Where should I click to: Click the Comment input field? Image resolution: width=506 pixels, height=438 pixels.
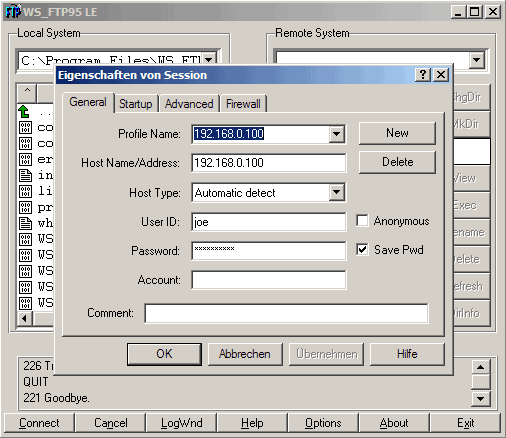point(286,313)
